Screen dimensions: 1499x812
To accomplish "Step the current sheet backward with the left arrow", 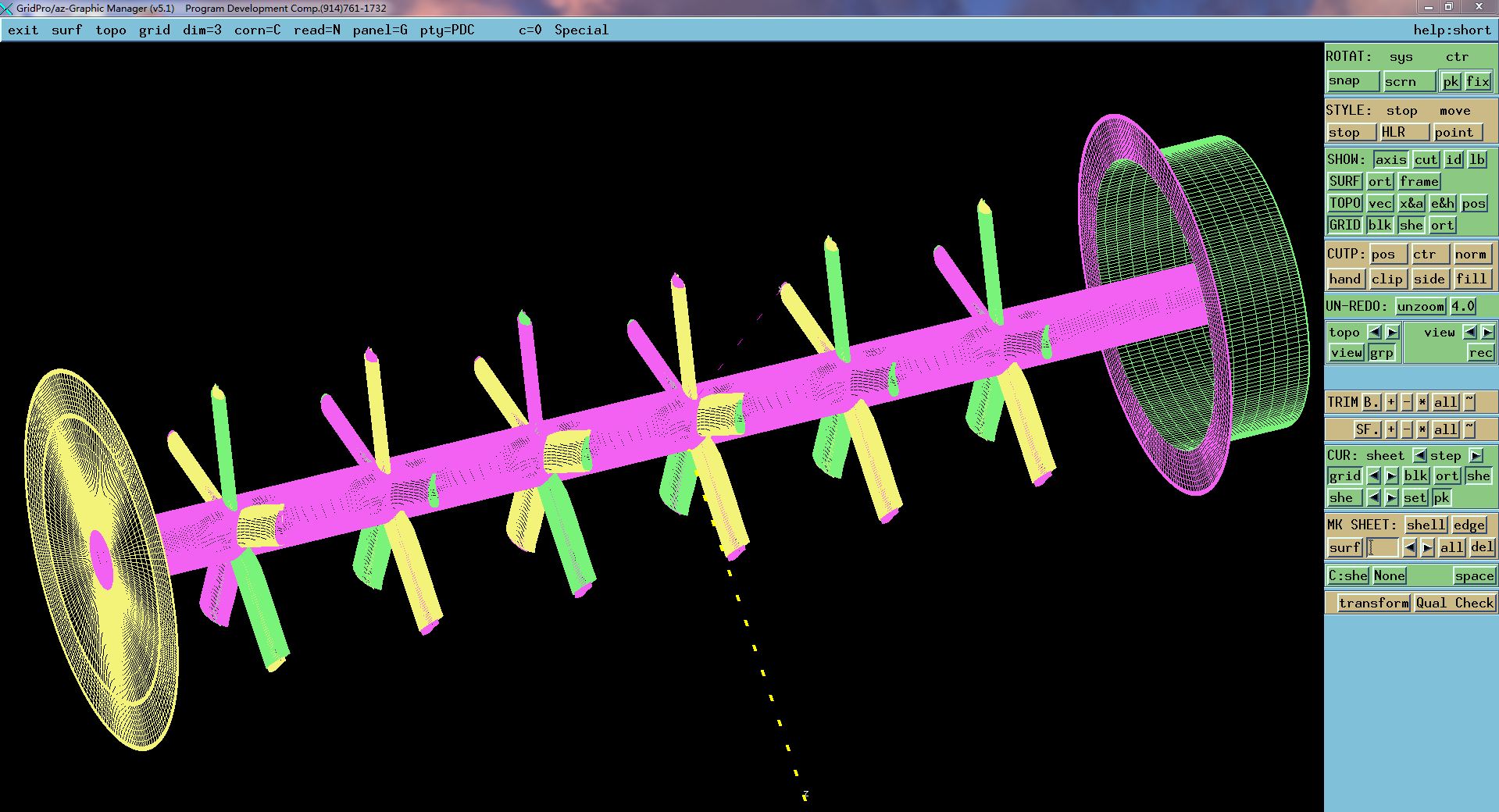I will (x=1420, y=455).
